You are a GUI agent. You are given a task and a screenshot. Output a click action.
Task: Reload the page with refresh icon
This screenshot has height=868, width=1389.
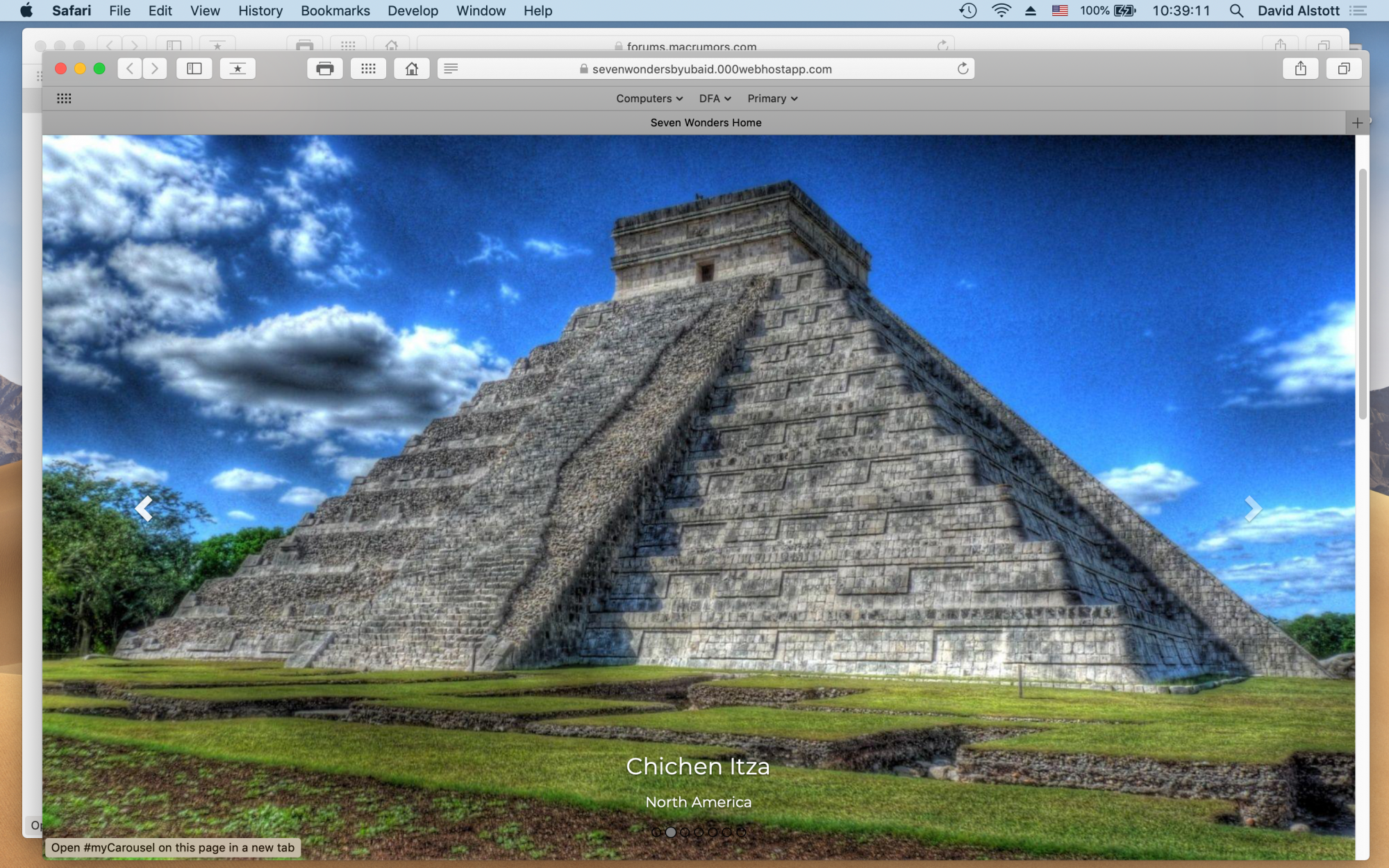tap(963, 69)
